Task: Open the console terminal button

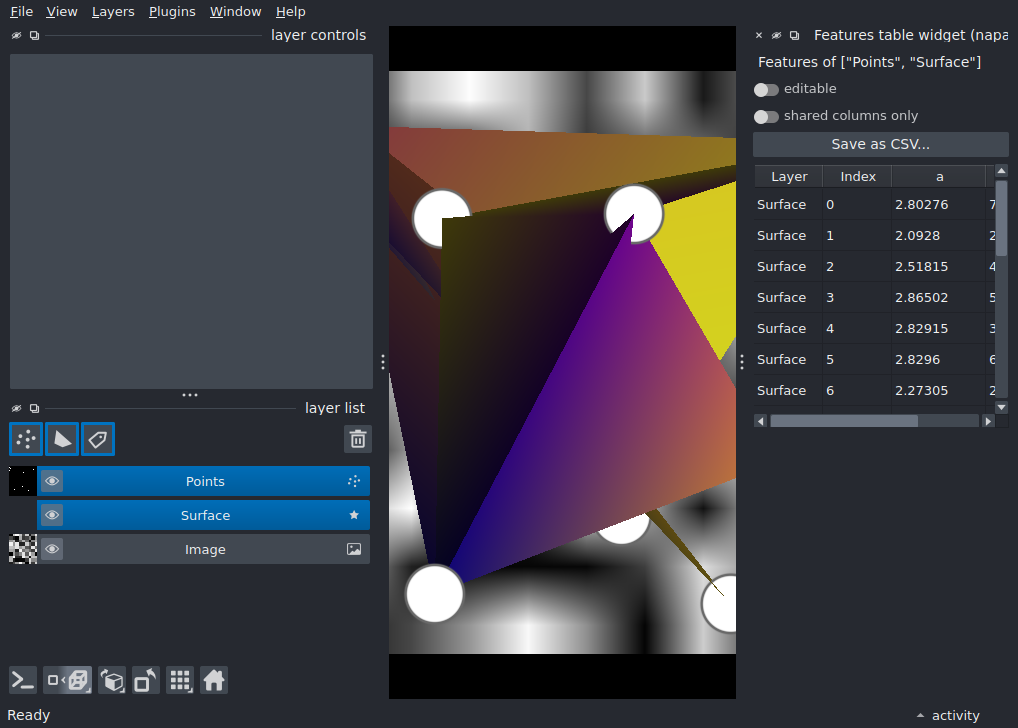Action: (23, 681)
